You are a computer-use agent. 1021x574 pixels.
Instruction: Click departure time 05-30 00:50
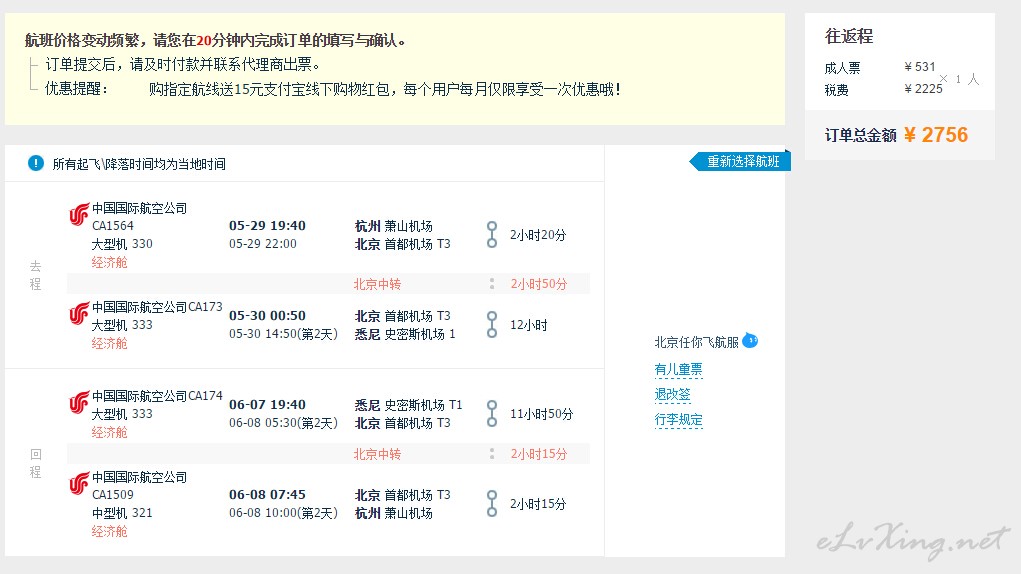pyautogui.click(x=267, y=316)
